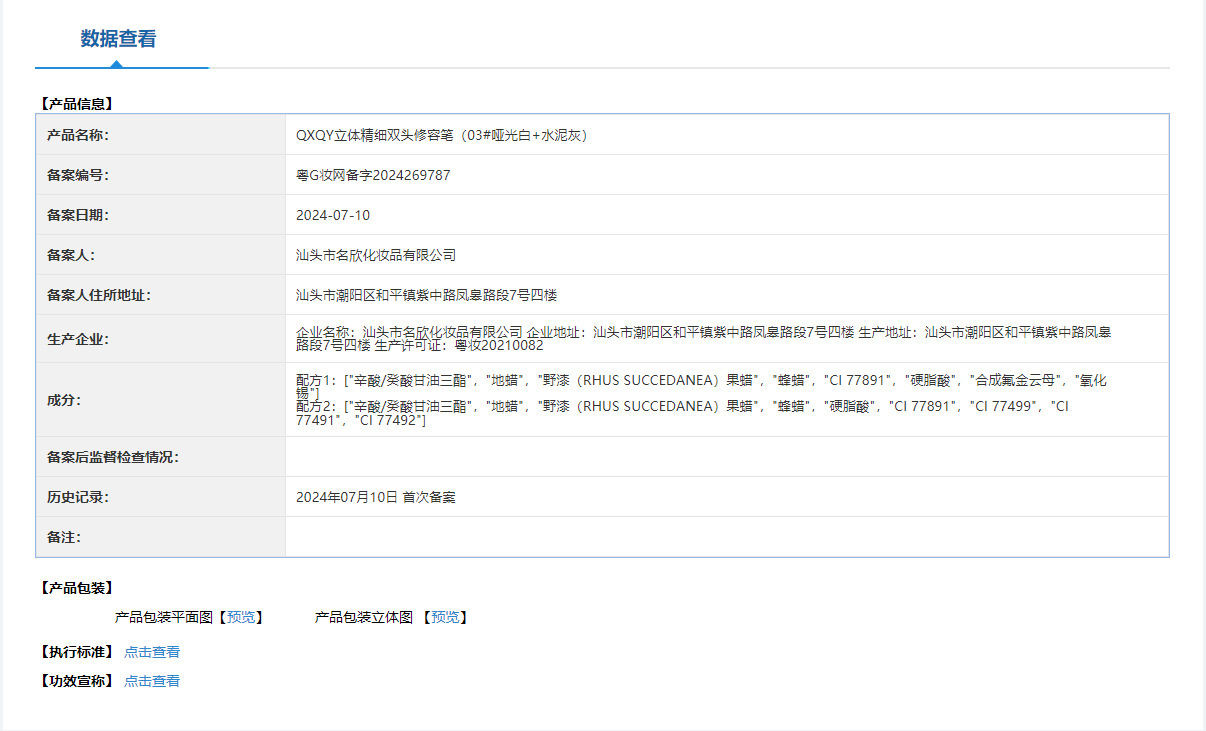
Task: Click 点击查看 next to 功效宣称
Action: coord(152,681)
